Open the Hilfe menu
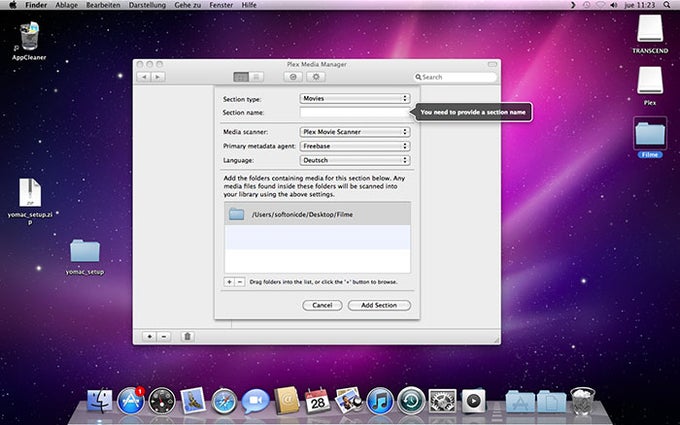Viewport: 680px width, 425px height. pos(249,5)
